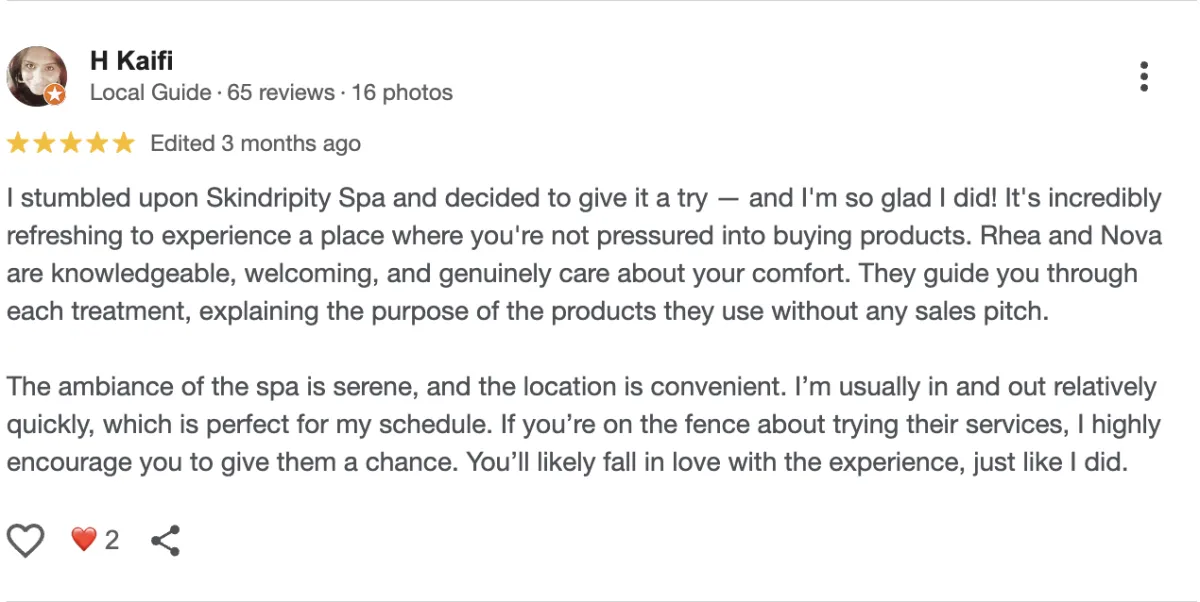Image resolution: width=1200 pixels, height=602 pixels.
Task: View the reviewer's 65 reviews
Action: [281, 93]
